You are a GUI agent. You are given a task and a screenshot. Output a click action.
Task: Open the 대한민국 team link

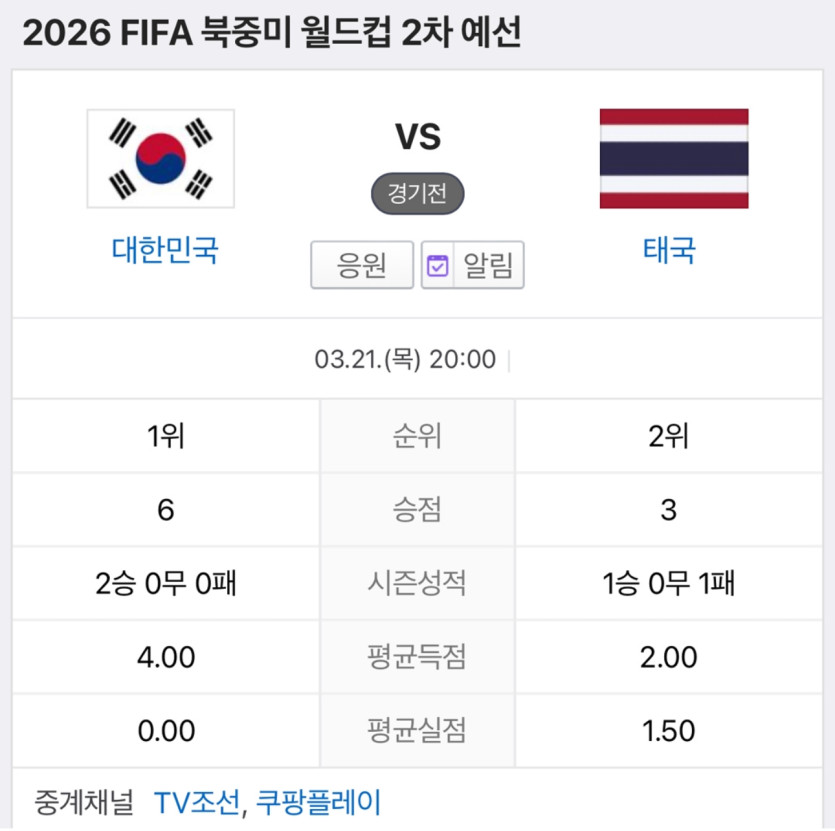(x=165, y=249)
